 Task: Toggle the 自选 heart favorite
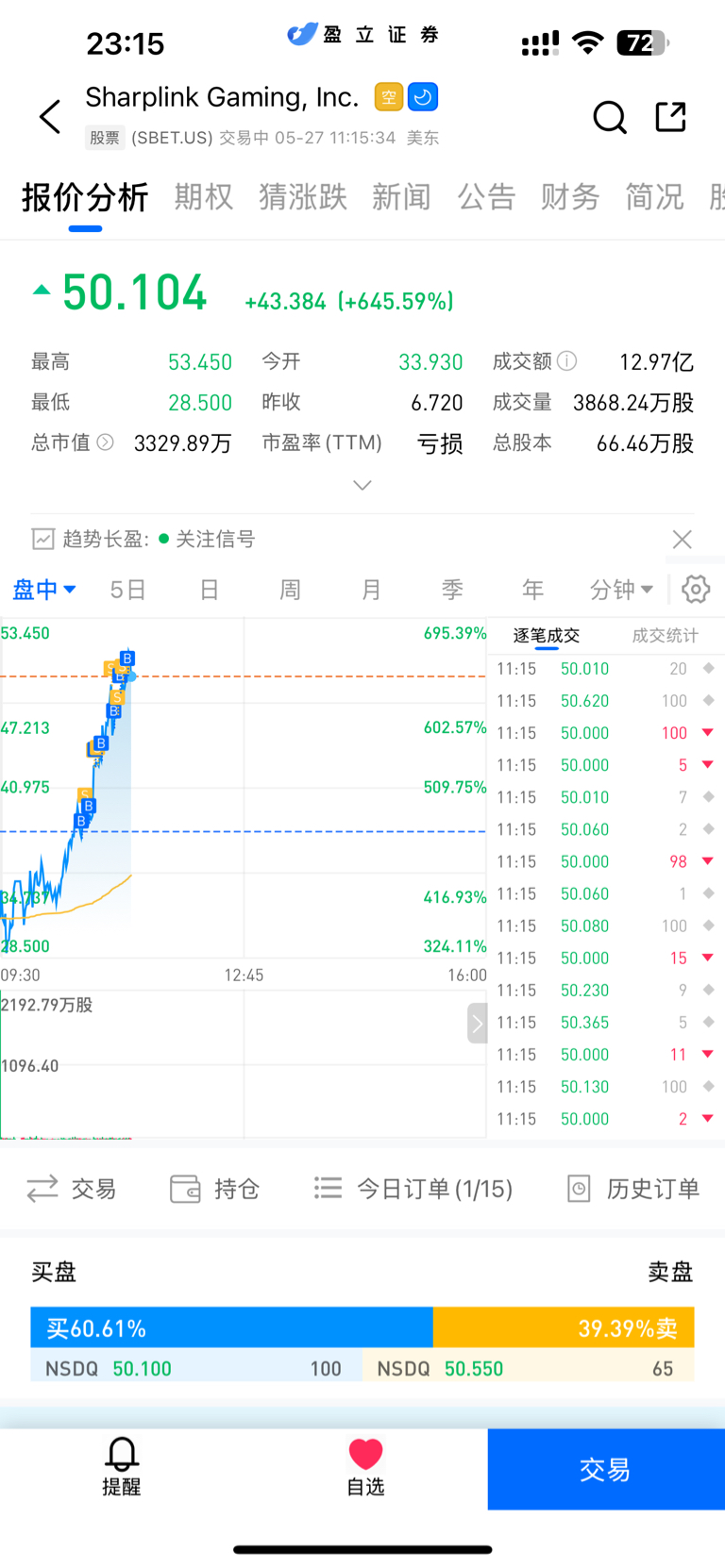pos(365,1467)
